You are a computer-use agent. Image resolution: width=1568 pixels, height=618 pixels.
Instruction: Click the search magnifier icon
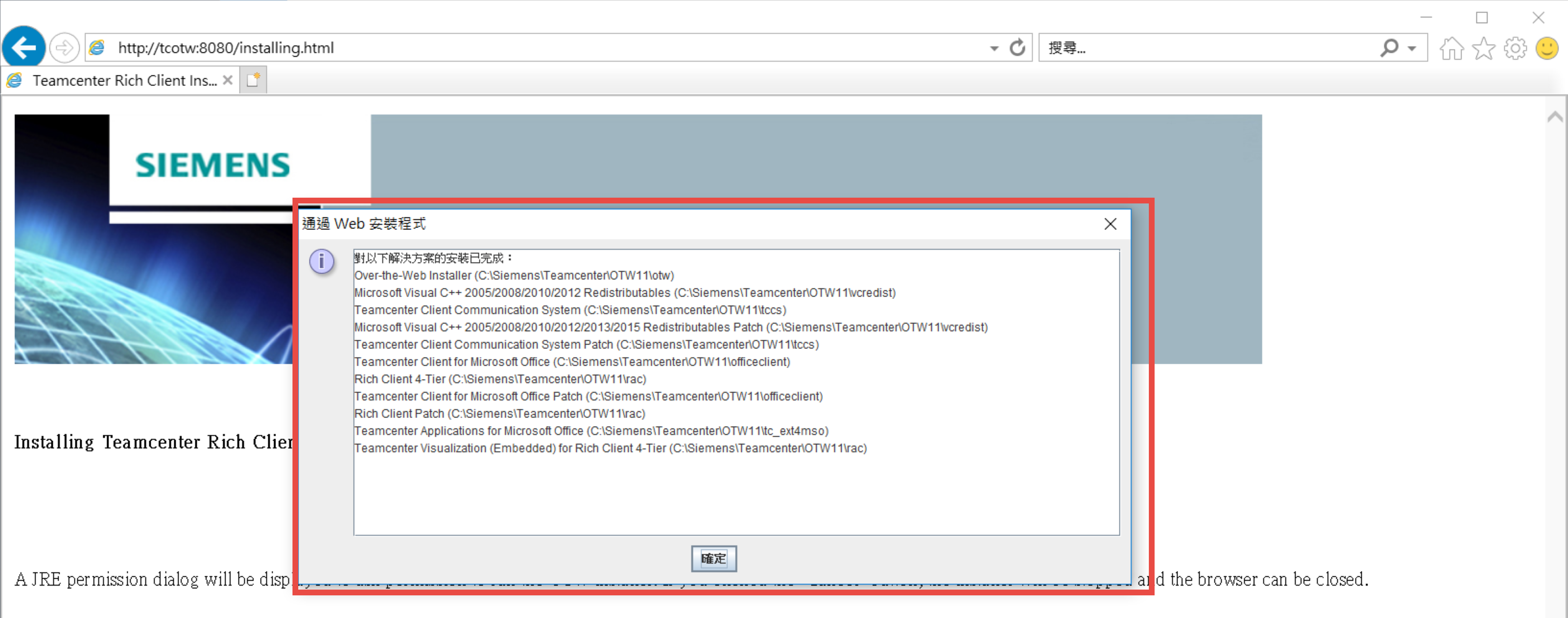pos(1389,48)
